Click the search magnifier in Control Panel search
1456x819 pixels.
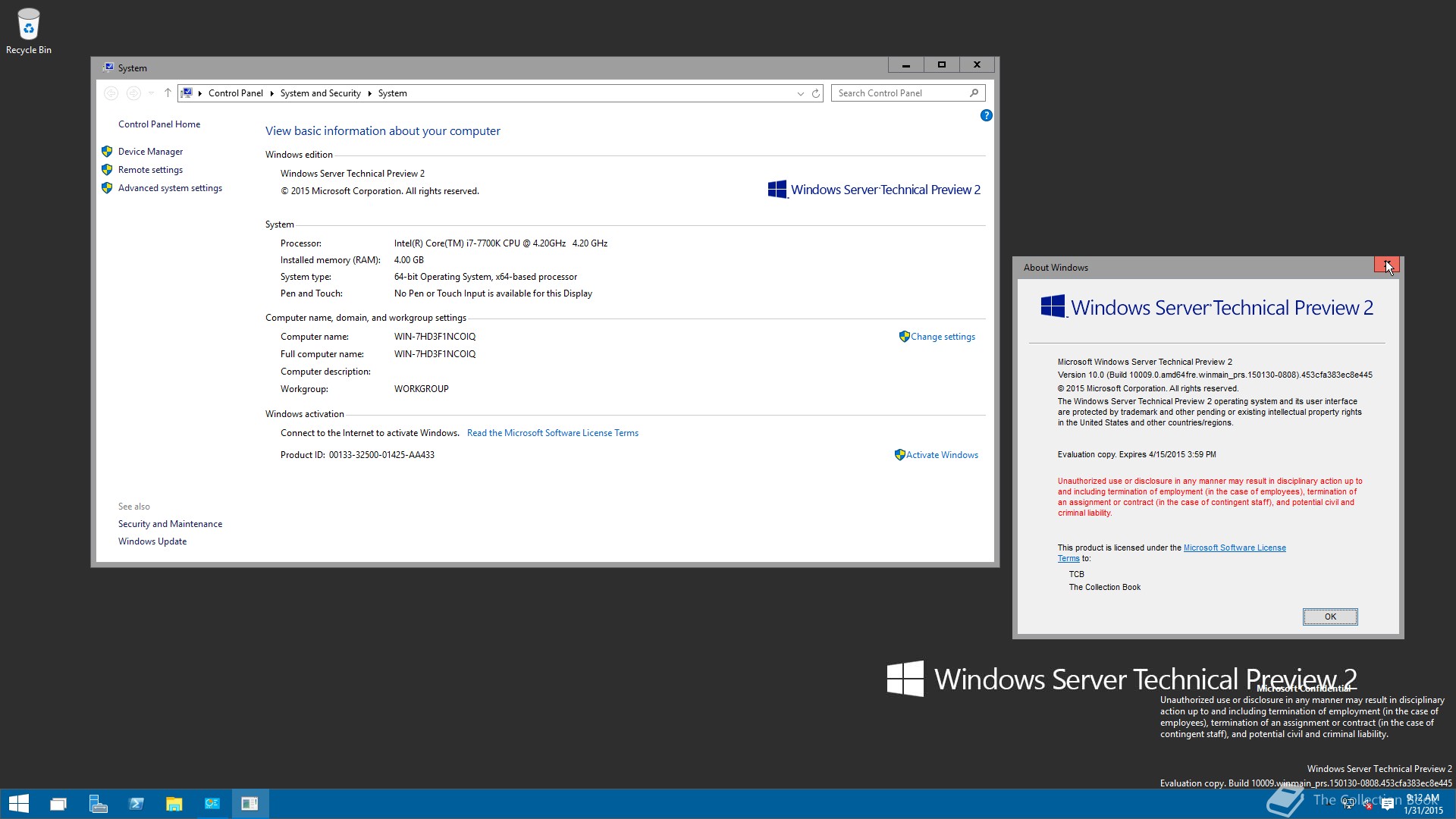pyautogui.click(x=974, y=93)
